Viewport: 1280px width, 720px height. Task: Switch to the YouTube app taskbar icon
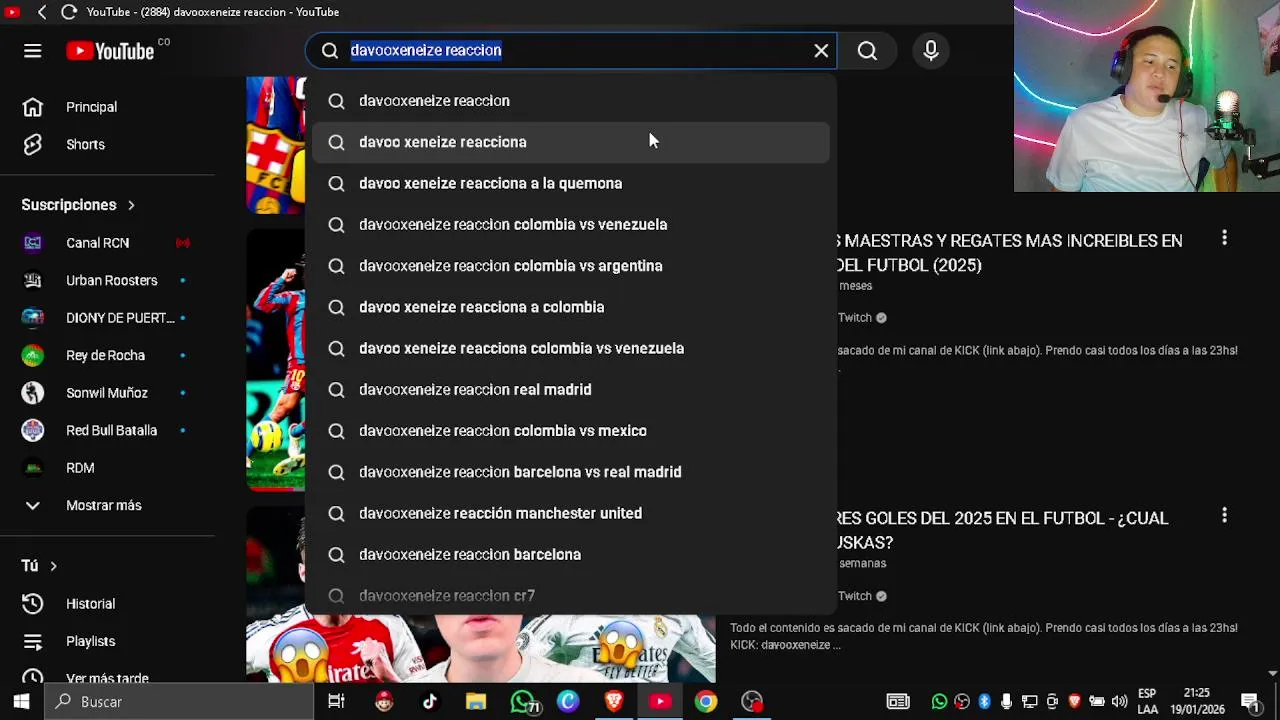coord(660,702)
